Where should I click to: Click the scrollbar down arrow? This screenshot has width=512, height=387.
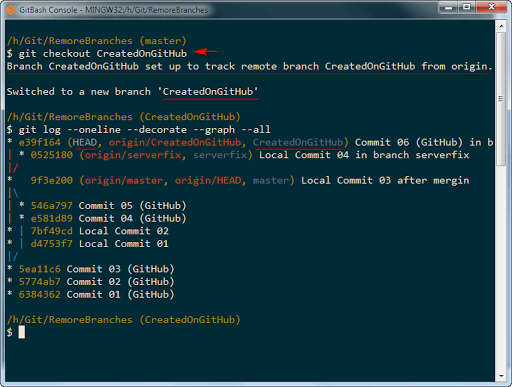pyautogui.click(x=501, y=376)
